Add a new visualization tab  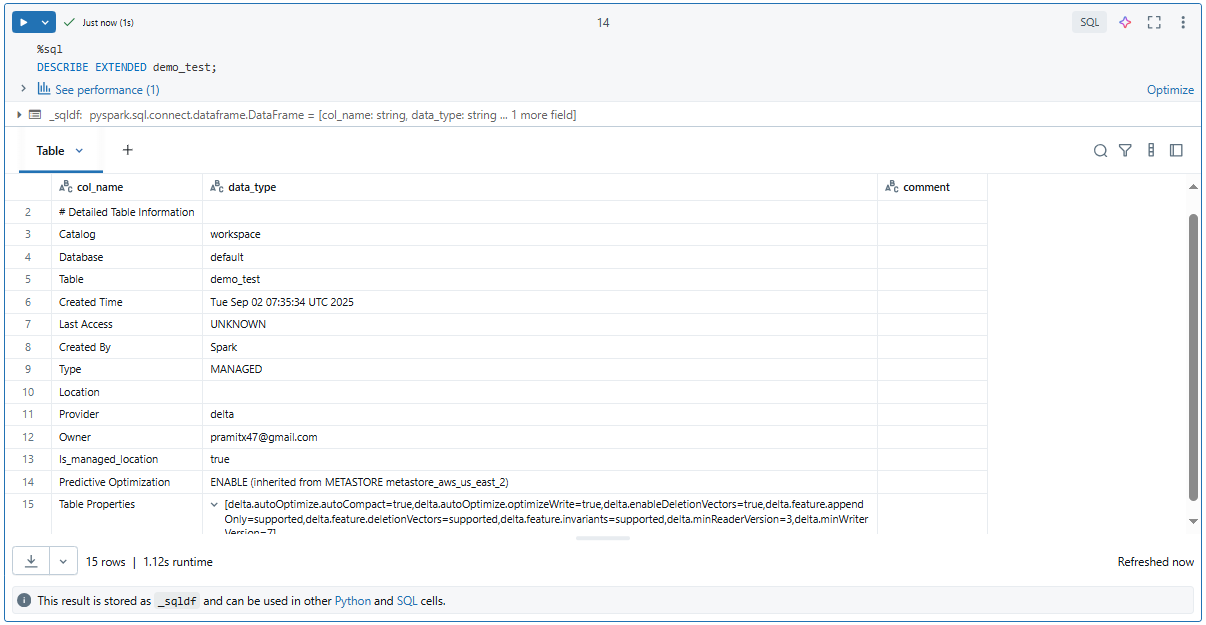point(127,150)
